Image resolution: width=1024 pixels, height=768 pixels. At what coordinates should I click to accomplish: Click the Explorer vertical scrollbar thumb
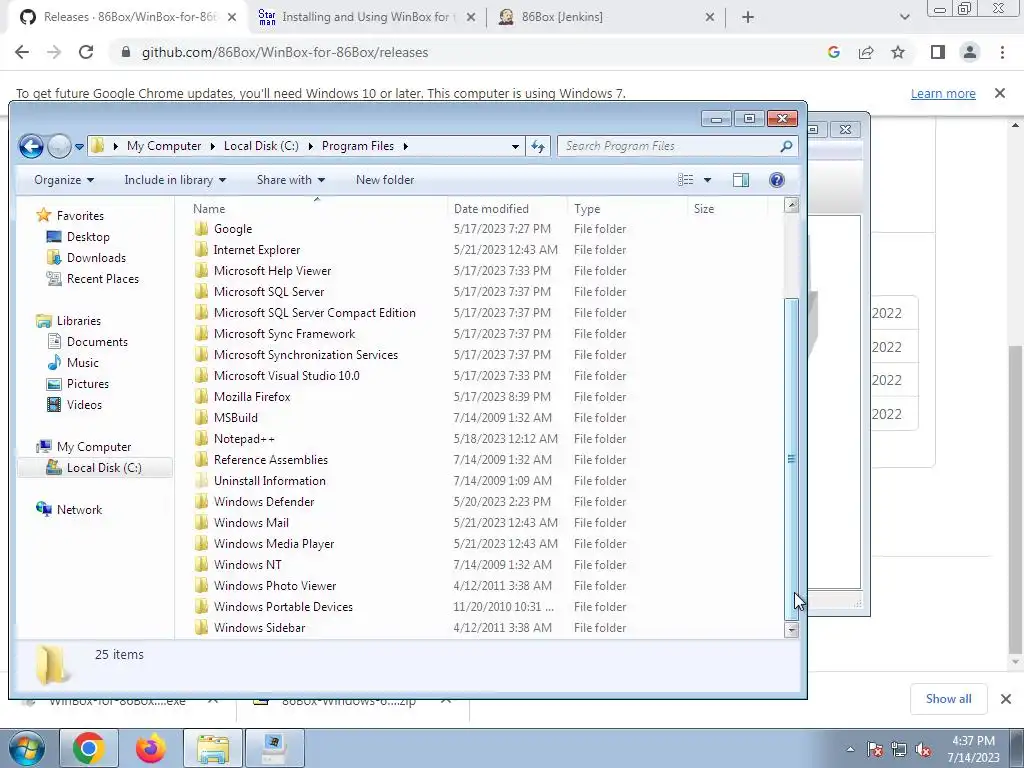792,459
